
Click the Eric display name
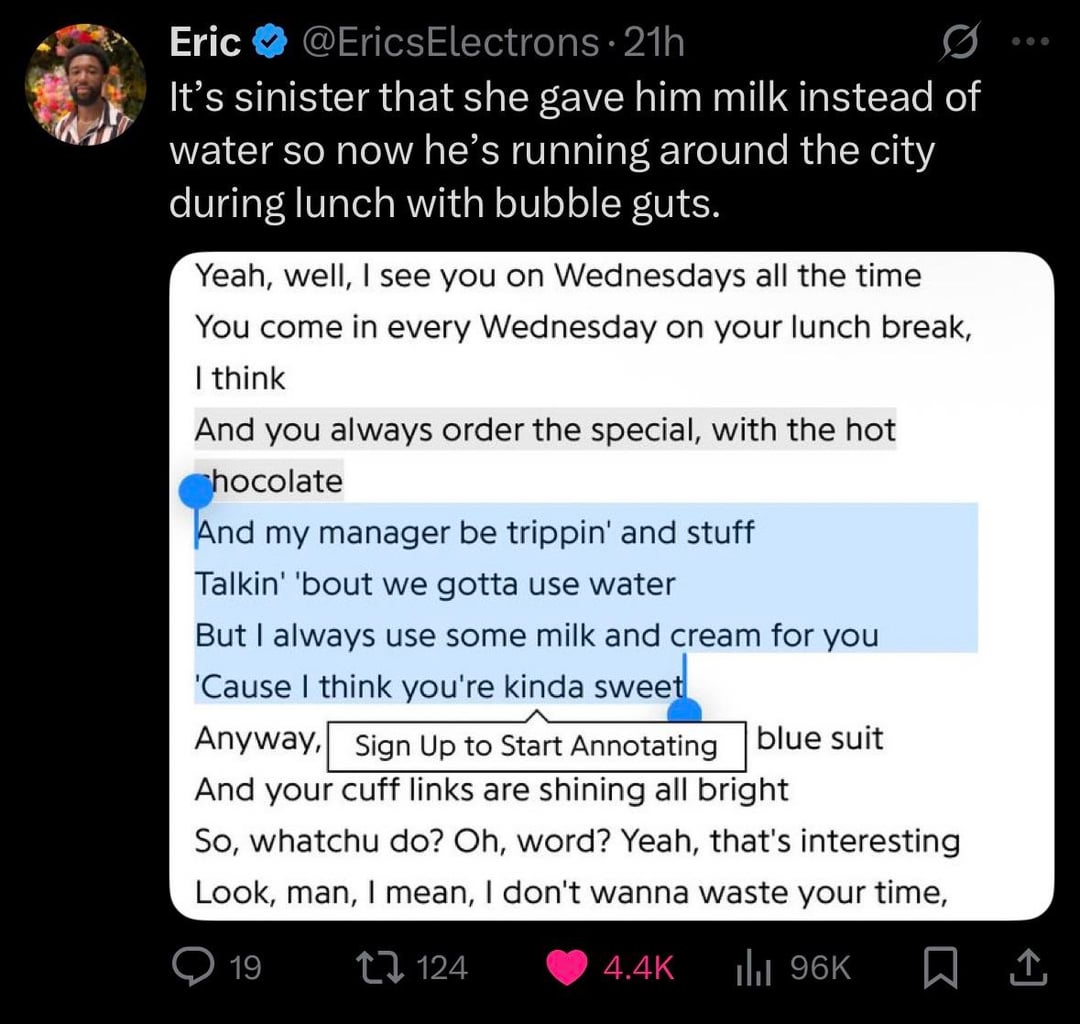[205, 43]
